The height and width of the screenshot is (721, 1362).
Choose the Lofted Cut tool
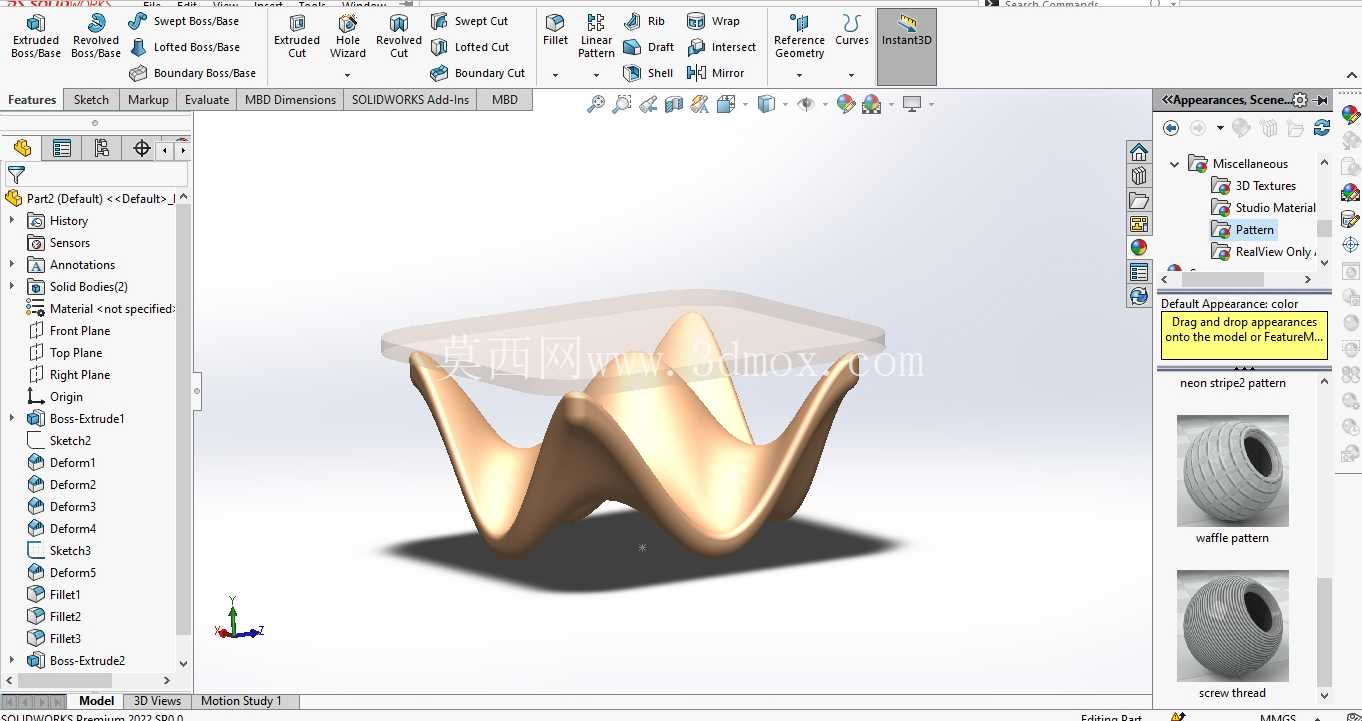tap(469, 47)
